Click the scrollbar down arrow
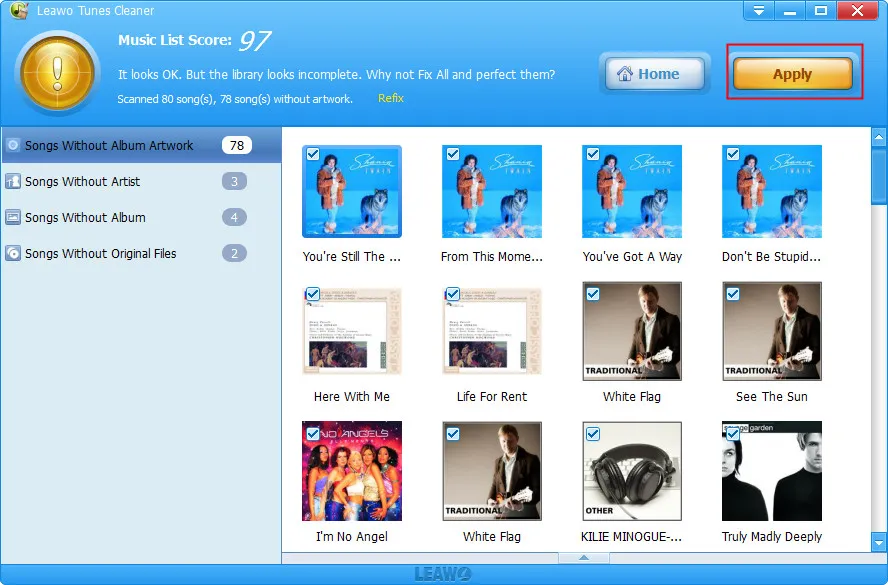This screenshot has height=585, width=888. [879, 543]
